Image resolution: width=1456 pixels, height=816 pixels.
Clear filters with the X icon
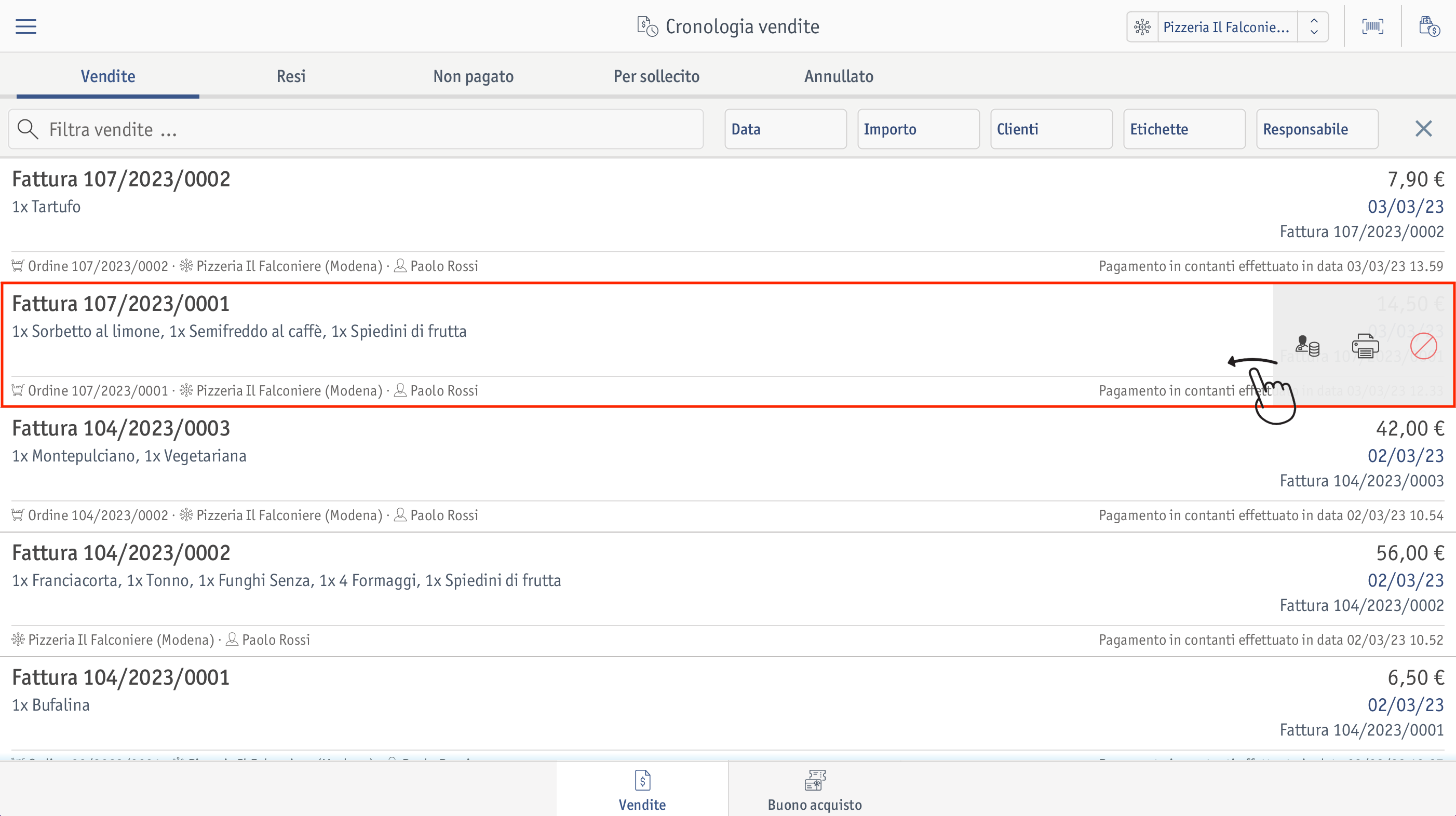[1423, 129]
